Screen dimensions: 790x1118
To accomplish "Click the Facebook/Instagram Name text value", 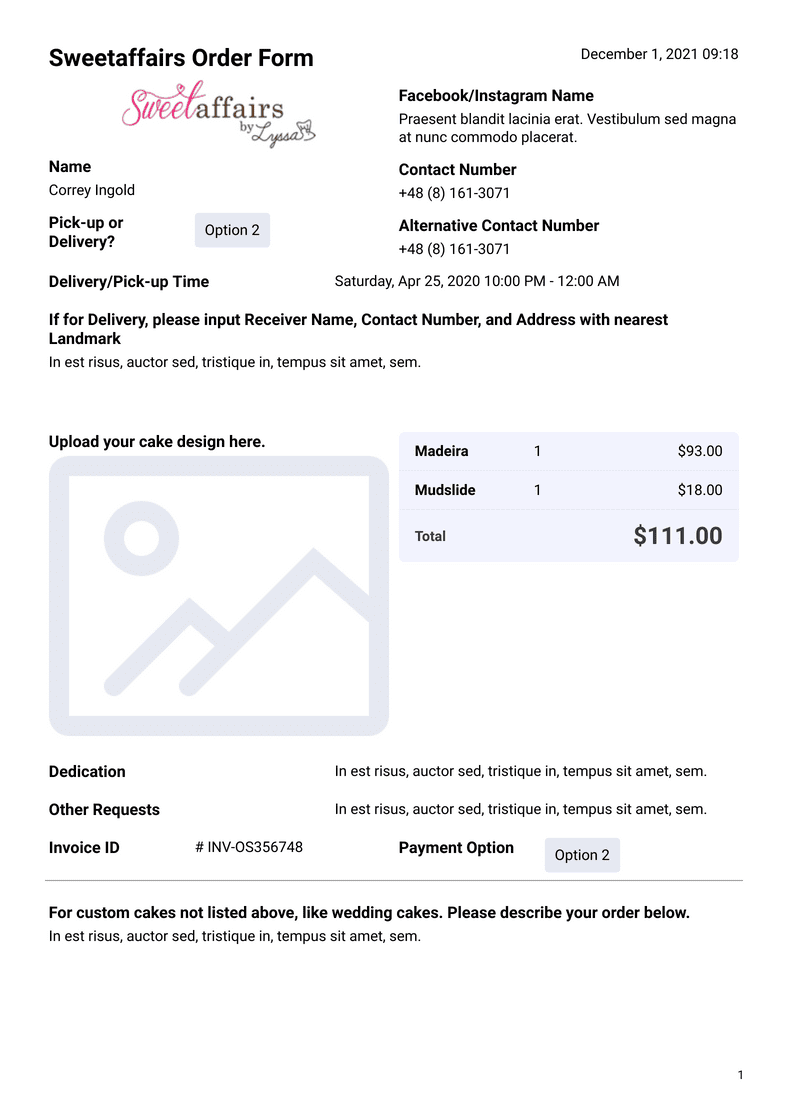I will pos(567,128).
